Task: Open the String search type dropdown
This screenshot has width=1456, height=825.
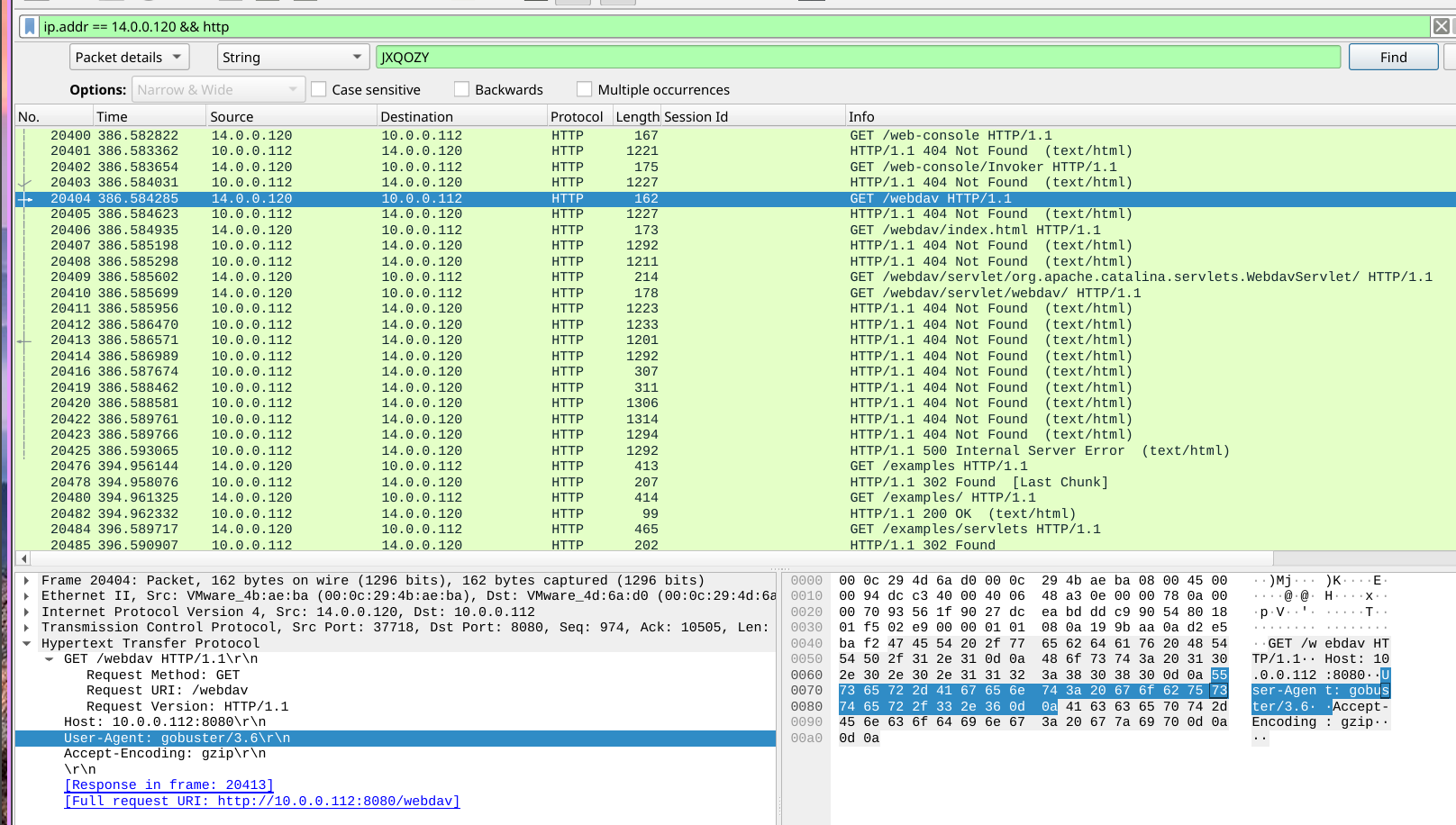Action: [293, 57]
